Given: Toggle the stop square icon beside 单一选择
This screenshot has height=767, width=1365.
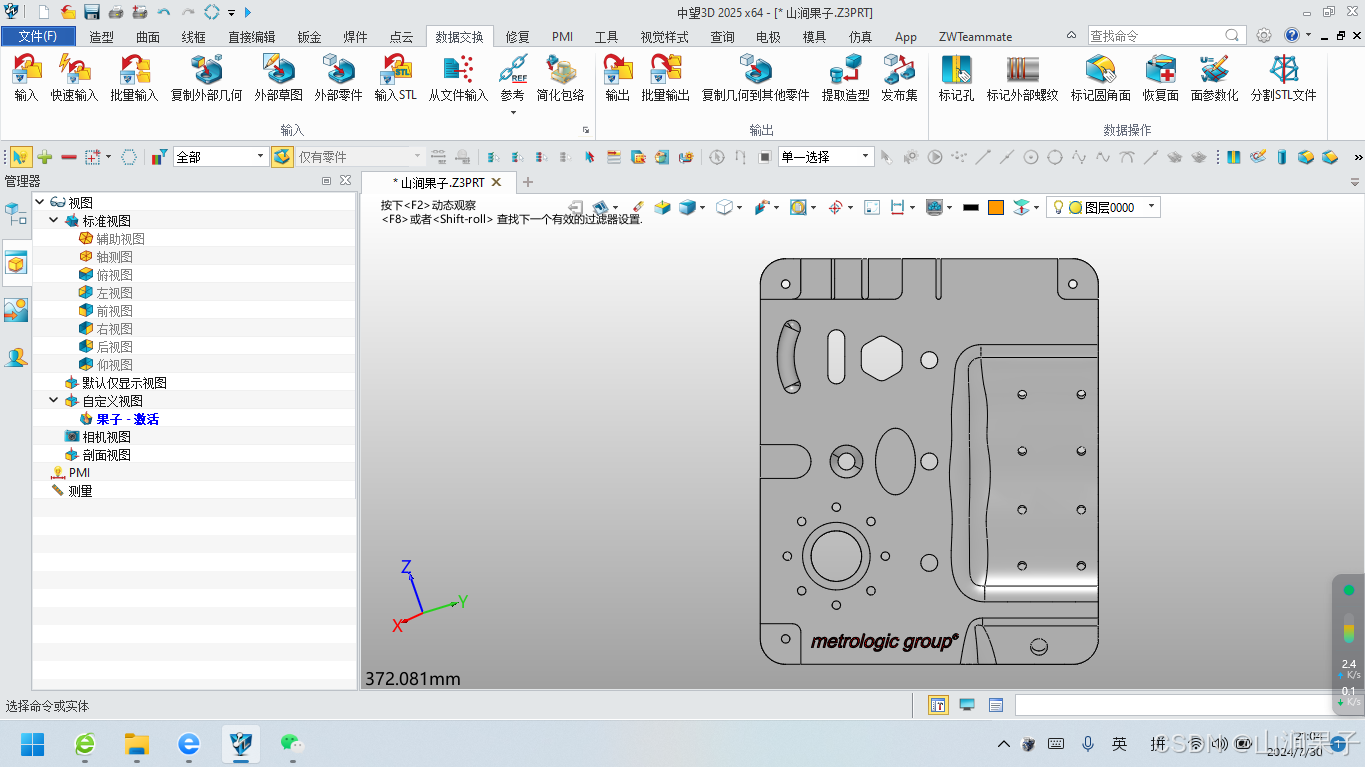Looking at the screenshot, I should [x=765, y=157].
